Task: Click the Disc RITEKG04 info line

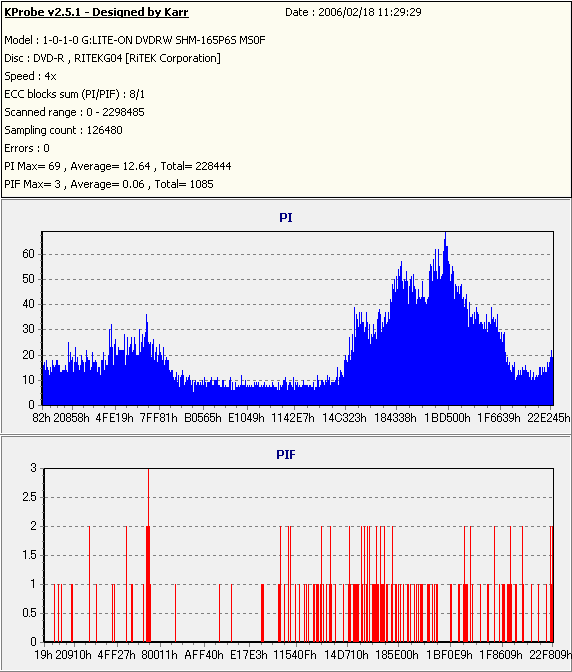Action: pos(112,58)
